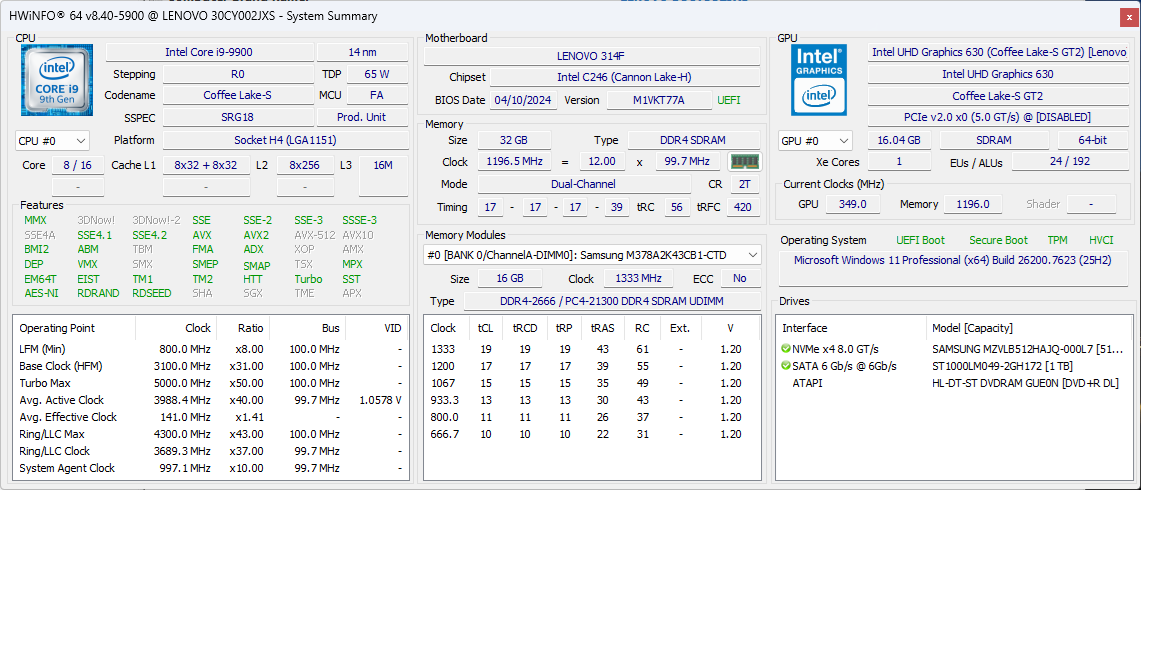Open the GPU #0 selector dropdown

815,140
